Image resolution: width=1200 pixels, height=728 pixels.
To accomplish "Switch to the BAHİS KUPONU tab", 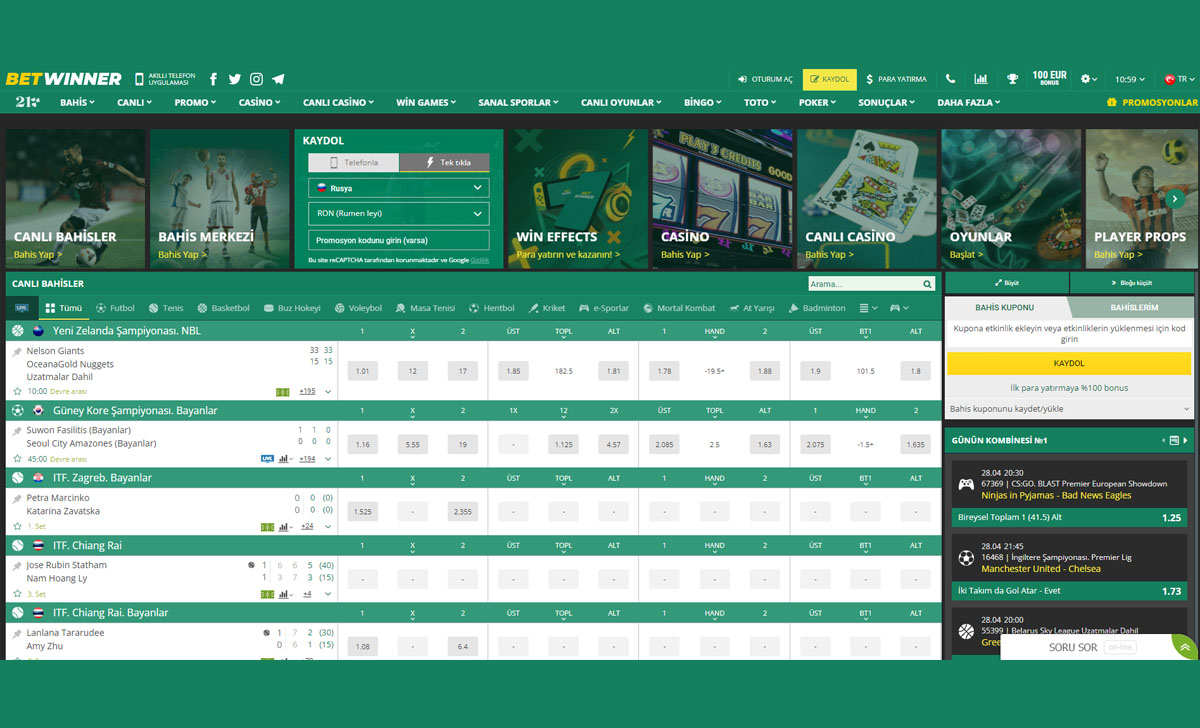I will 1005,307.
